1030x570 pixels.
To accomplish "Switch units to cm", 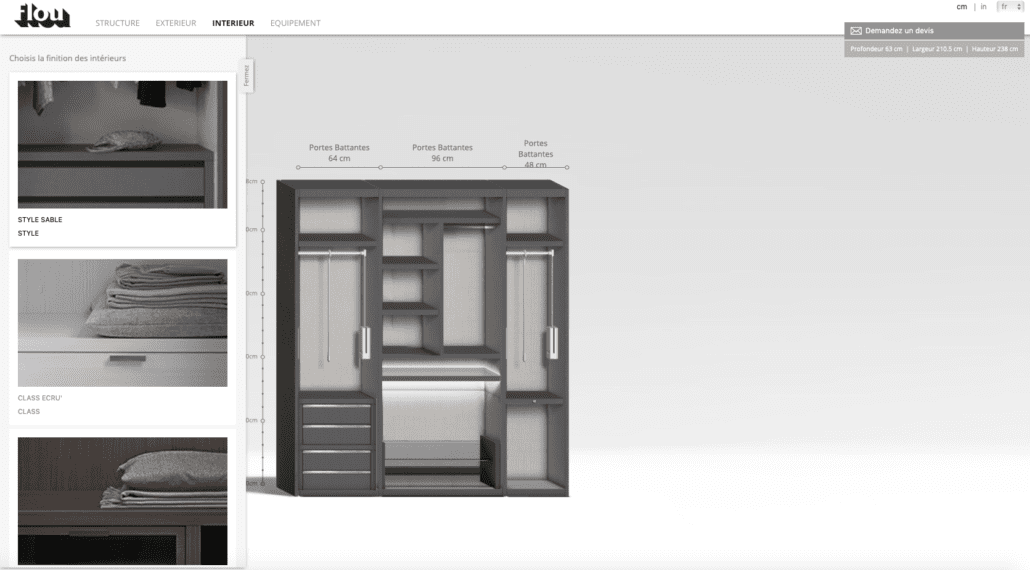I will (962, 7).
